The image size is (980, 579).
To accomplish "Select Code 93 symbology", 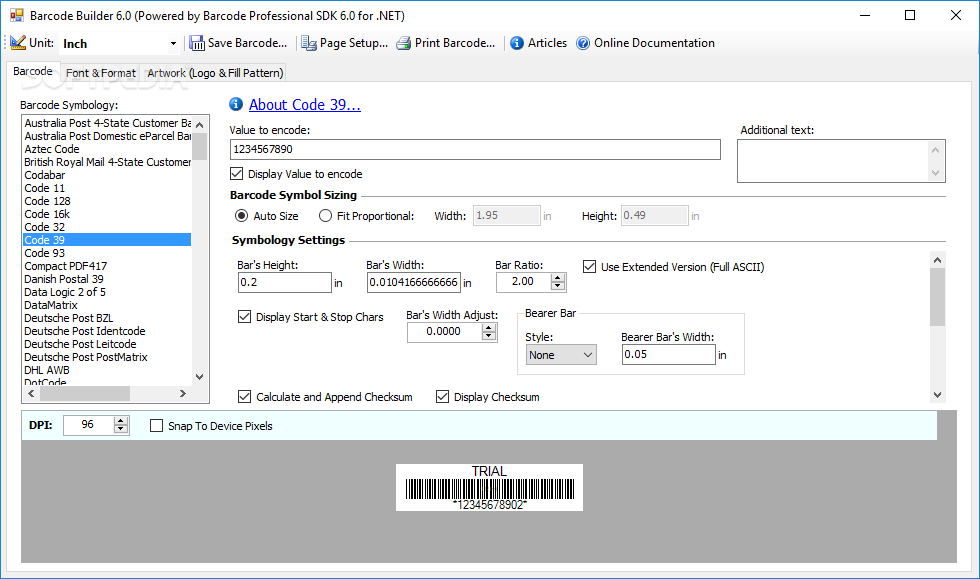I will pyautogui.click(x=44, y=253).
